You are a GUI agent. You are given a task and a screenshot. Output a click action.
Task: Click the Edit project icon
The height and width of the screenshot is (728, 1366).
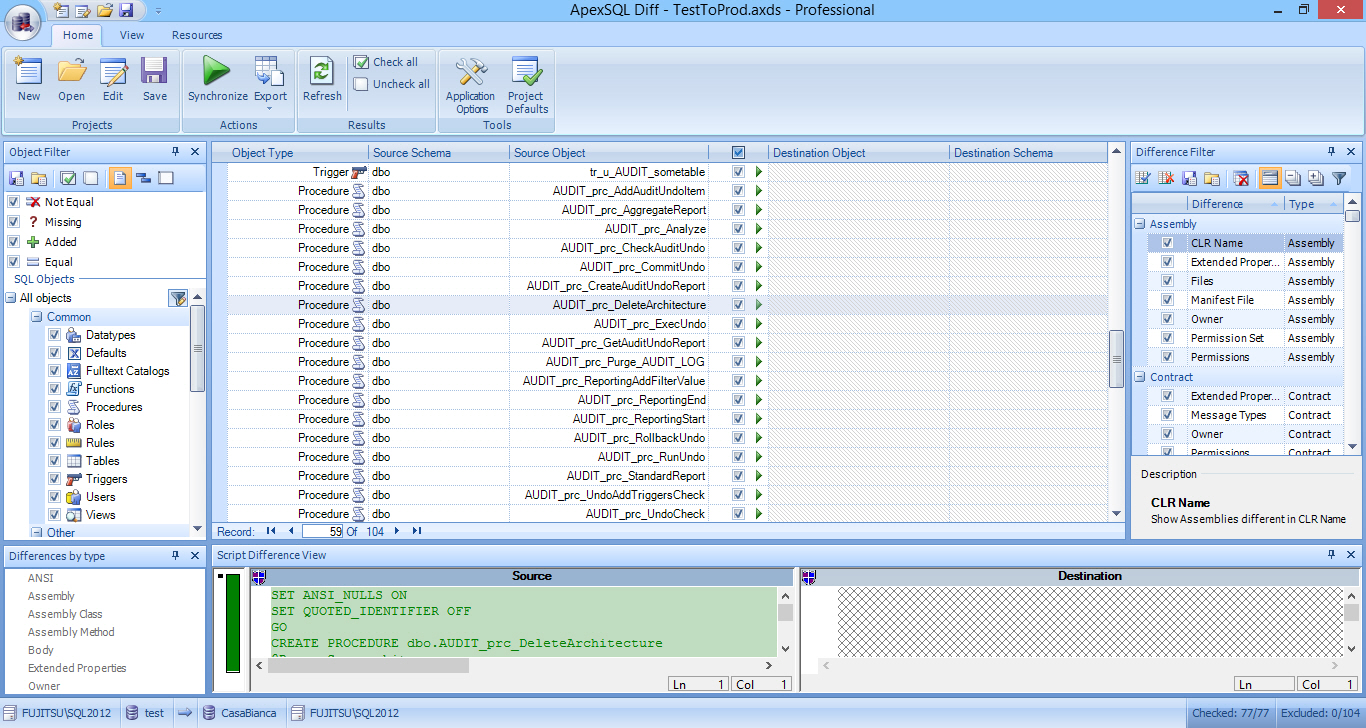click(x=113, y=80)
